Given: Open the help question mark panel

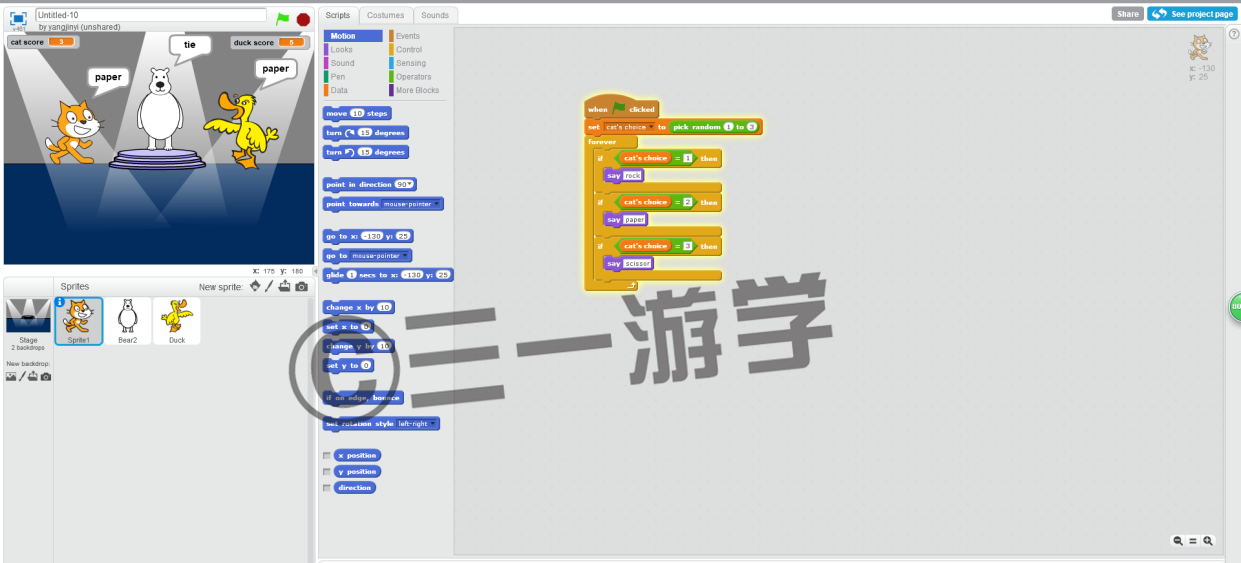Looking at the screenshot, I should (1233, 34).
